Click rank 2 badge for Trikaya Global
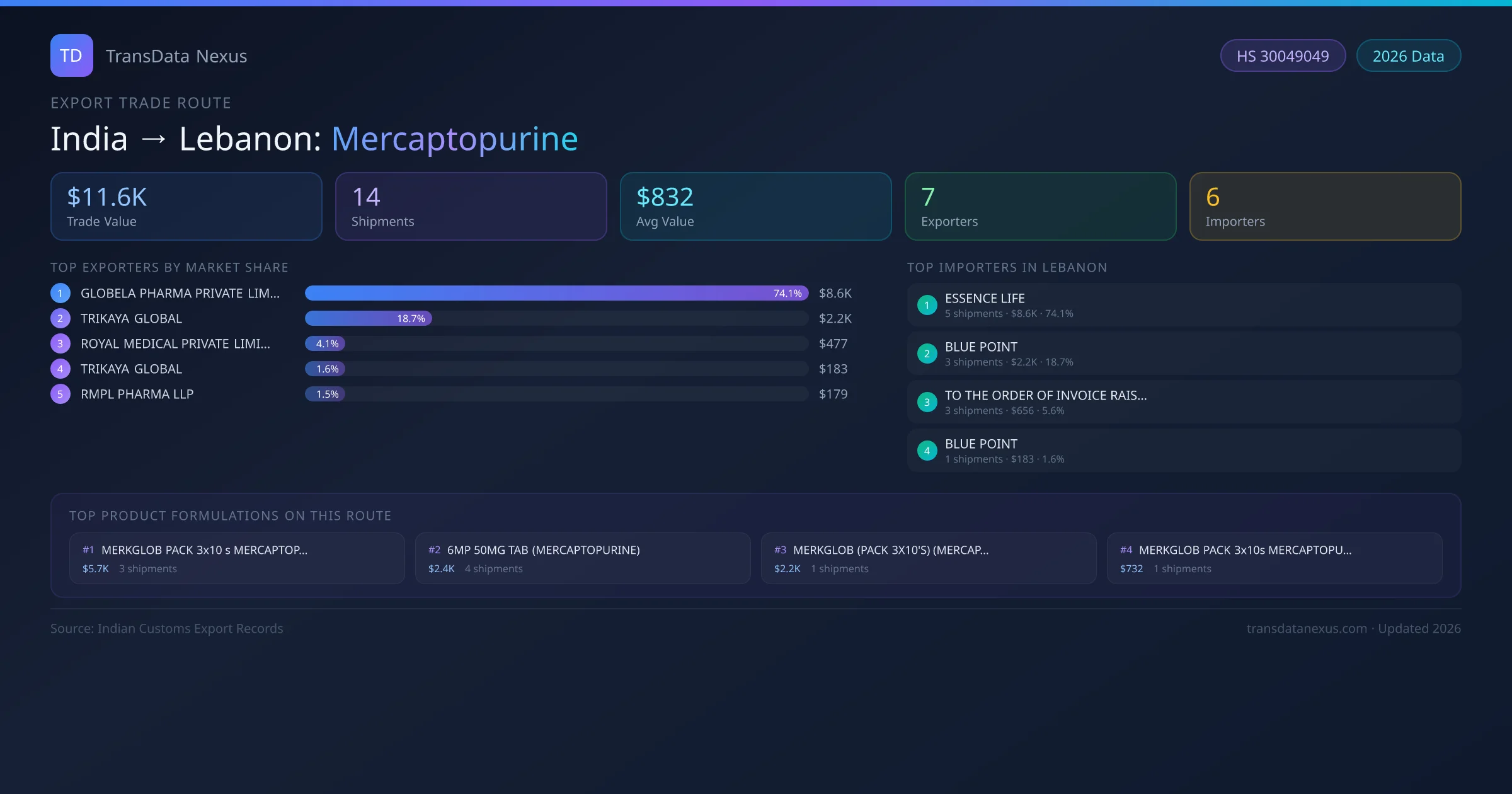 (x=60, y=318)
